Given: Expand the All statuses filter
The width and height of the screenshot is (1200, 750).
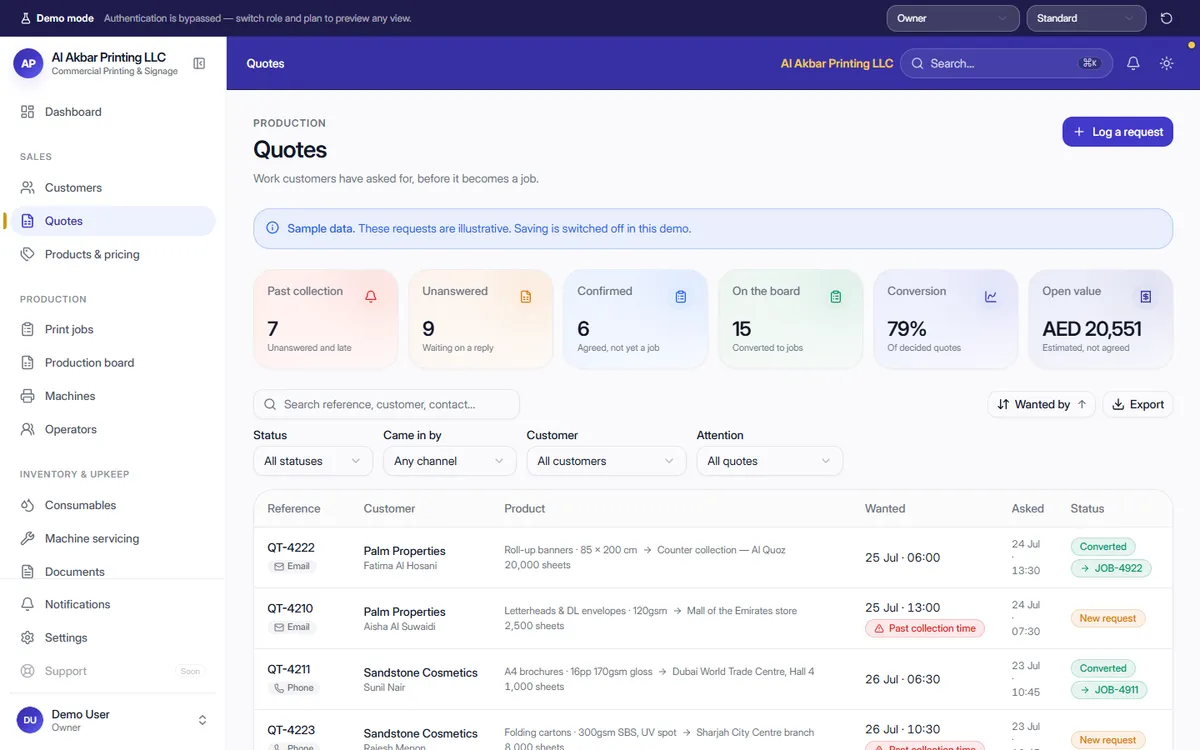Looking at the screenshot, I should click(313, 461).
